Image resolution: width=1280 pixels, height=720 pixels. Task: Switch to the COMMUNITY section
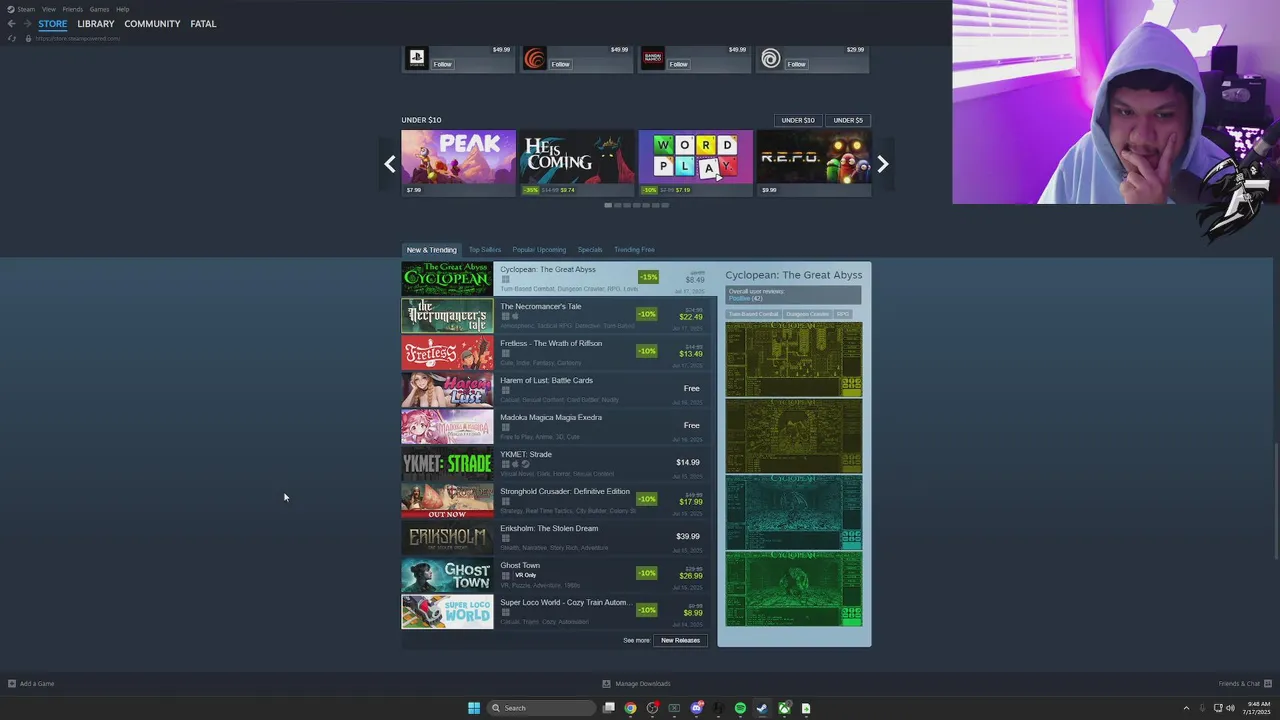coord(152,24)
